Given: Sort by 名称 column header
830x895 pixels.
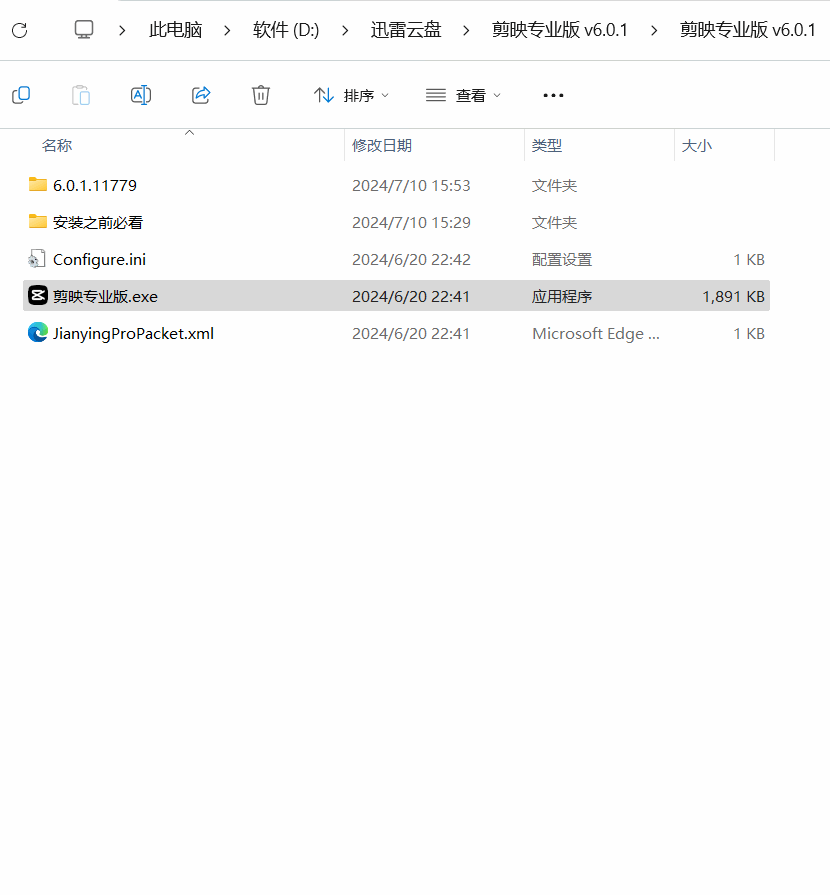Looking at the screenshot, I should [57, 146].
